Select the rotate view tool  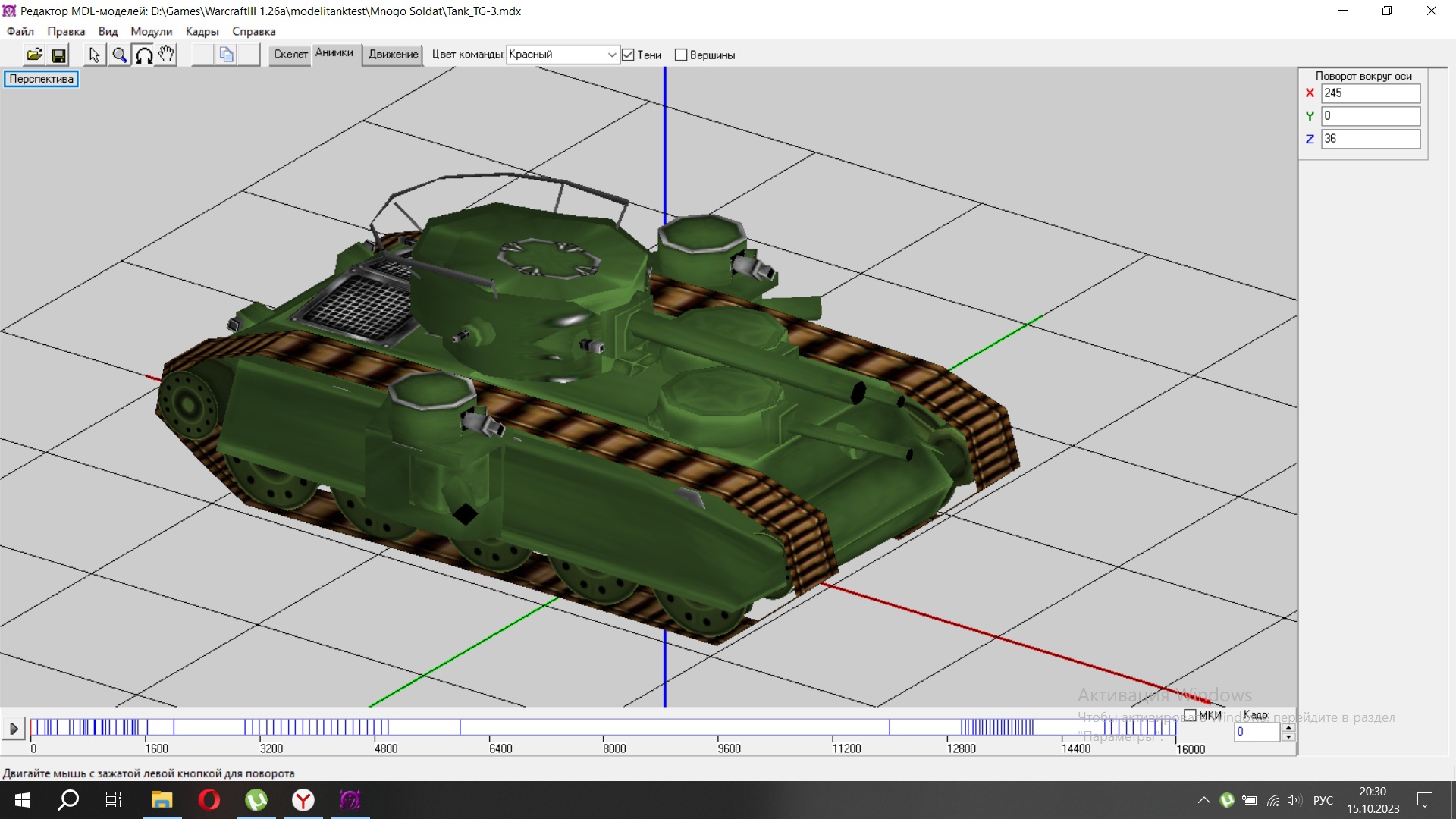(143, 55)
